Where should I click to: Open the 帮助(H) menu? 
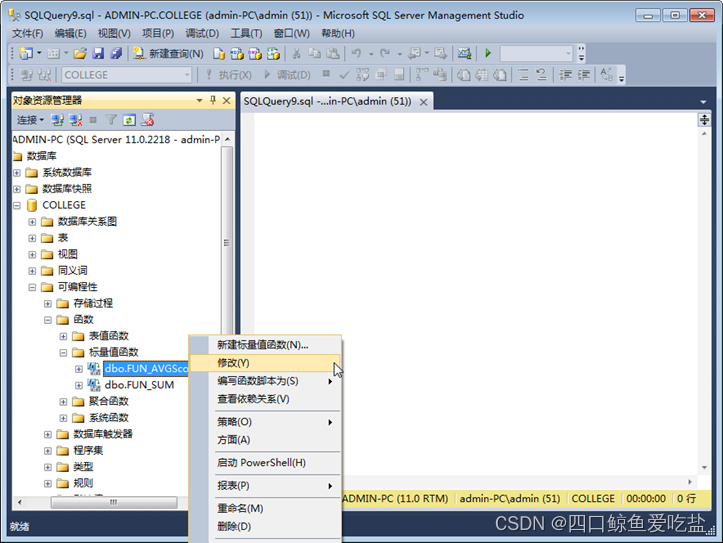[338, 34]
